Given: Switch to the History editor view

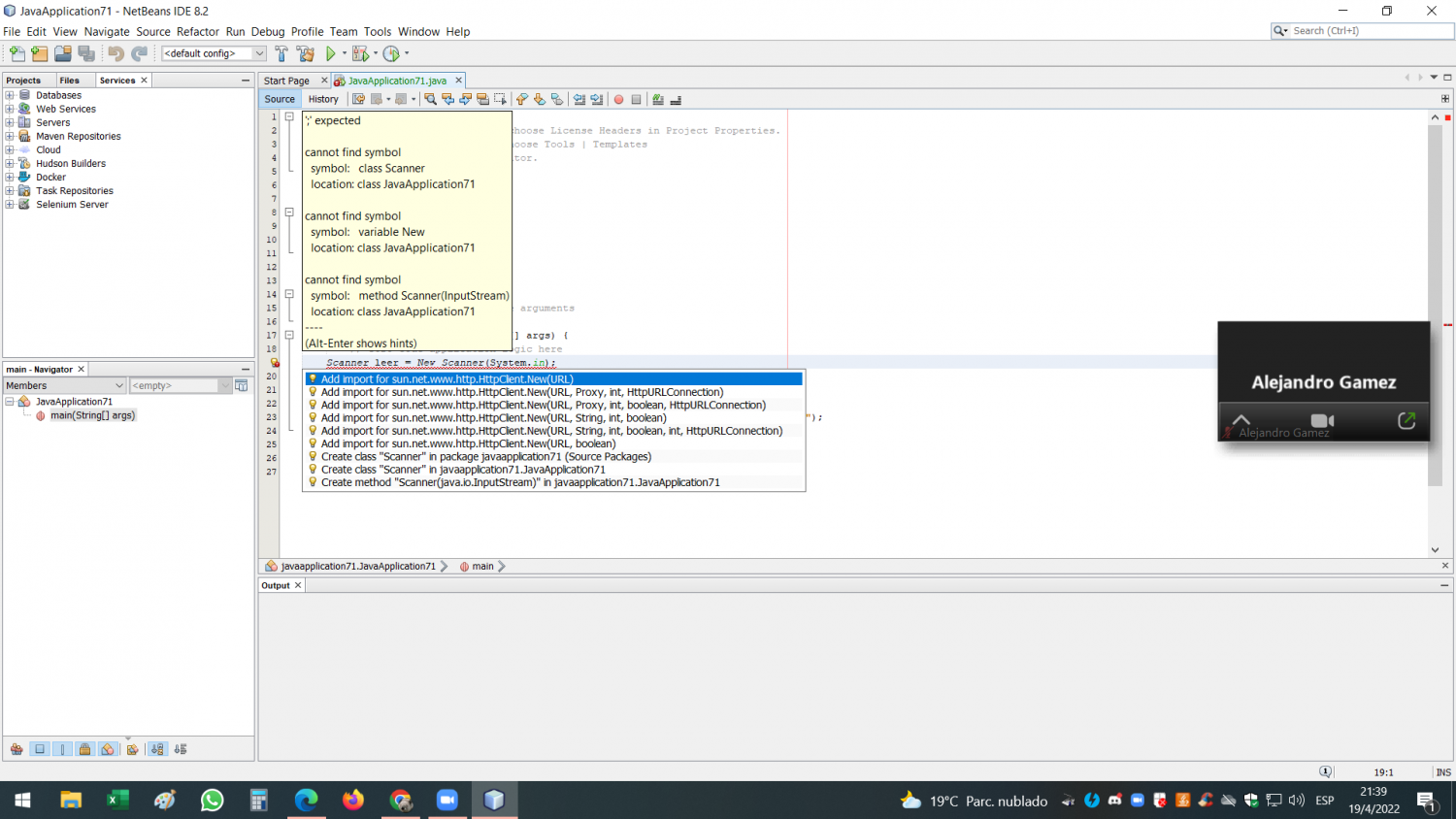Looking at the screenshot, I should pyautogui.click(x=323, y=99).
